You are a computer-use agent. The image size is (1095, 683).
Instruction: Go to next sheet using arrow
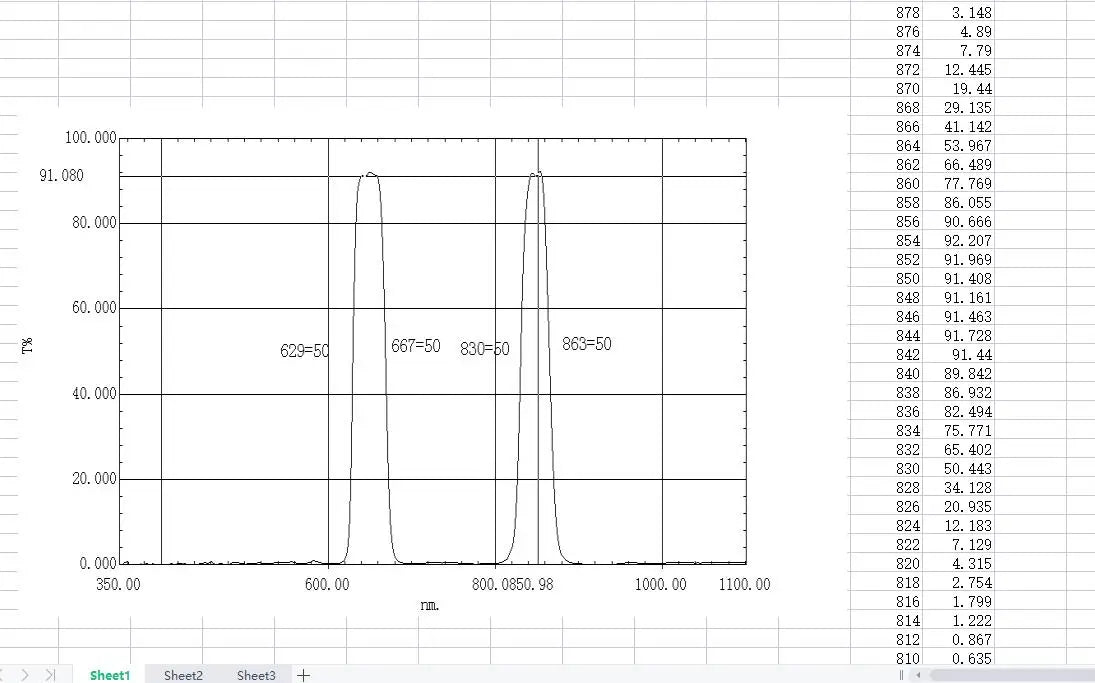(27, 675)
